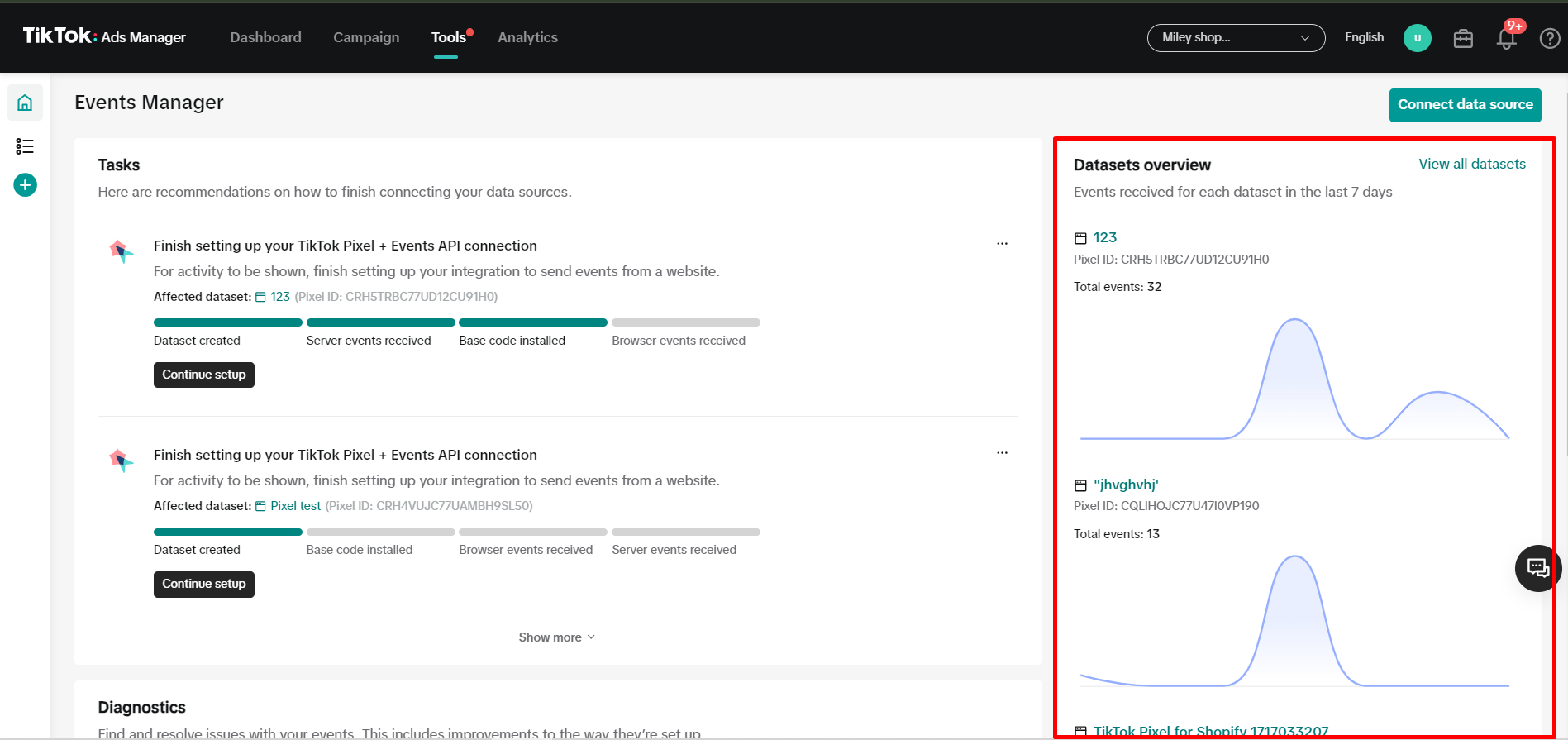The height and width of the screenshot is (740, 1568).
Task: Click the Connect data source button
Action: (x=1465, y=105)
